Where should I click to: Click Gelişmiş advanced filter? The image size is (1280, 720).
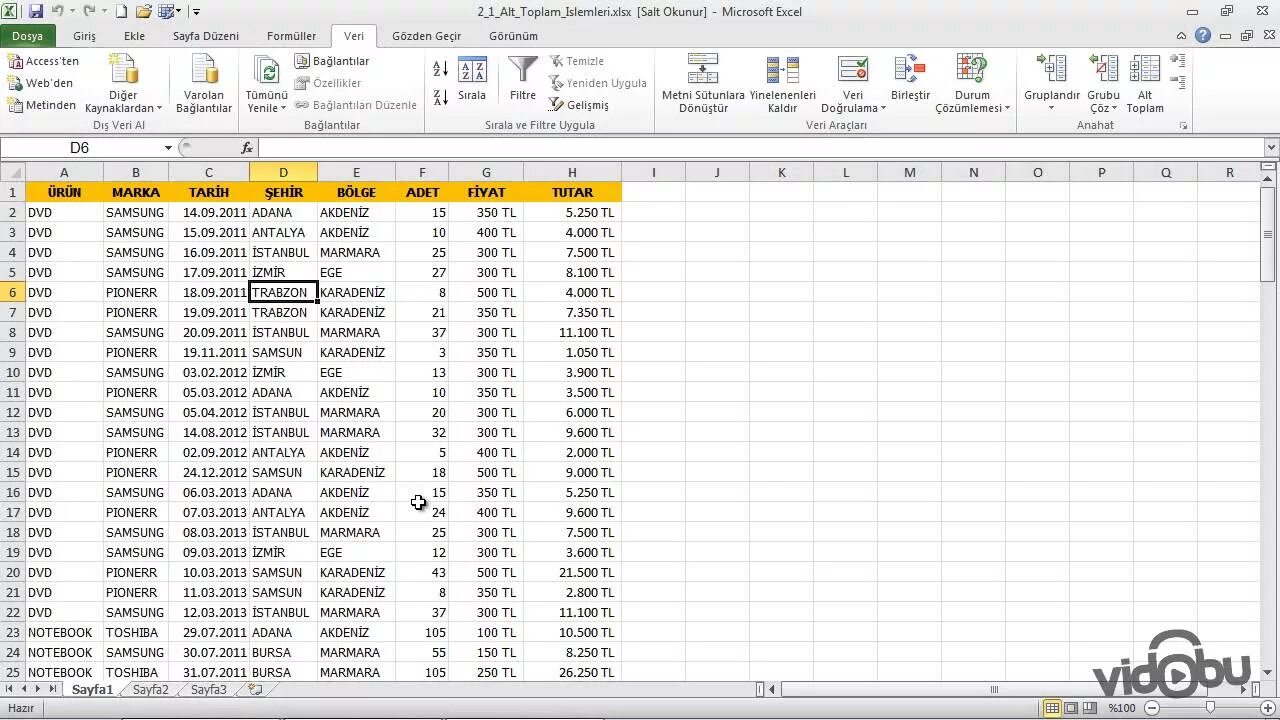pos(579,105)
